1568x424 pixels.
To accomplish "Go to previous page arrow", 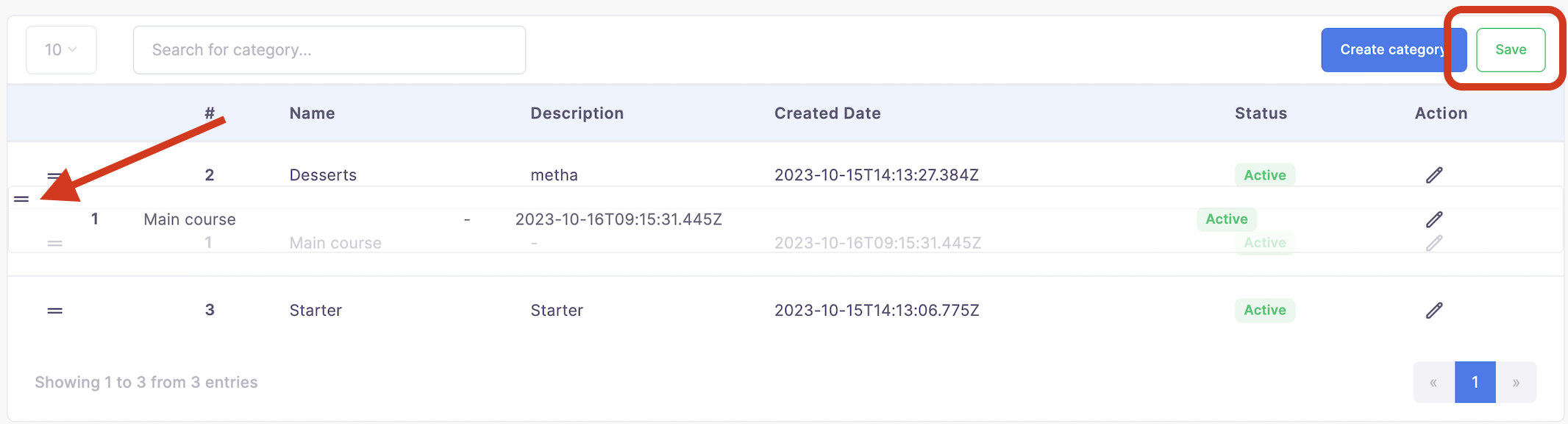I will (1433, 382).
